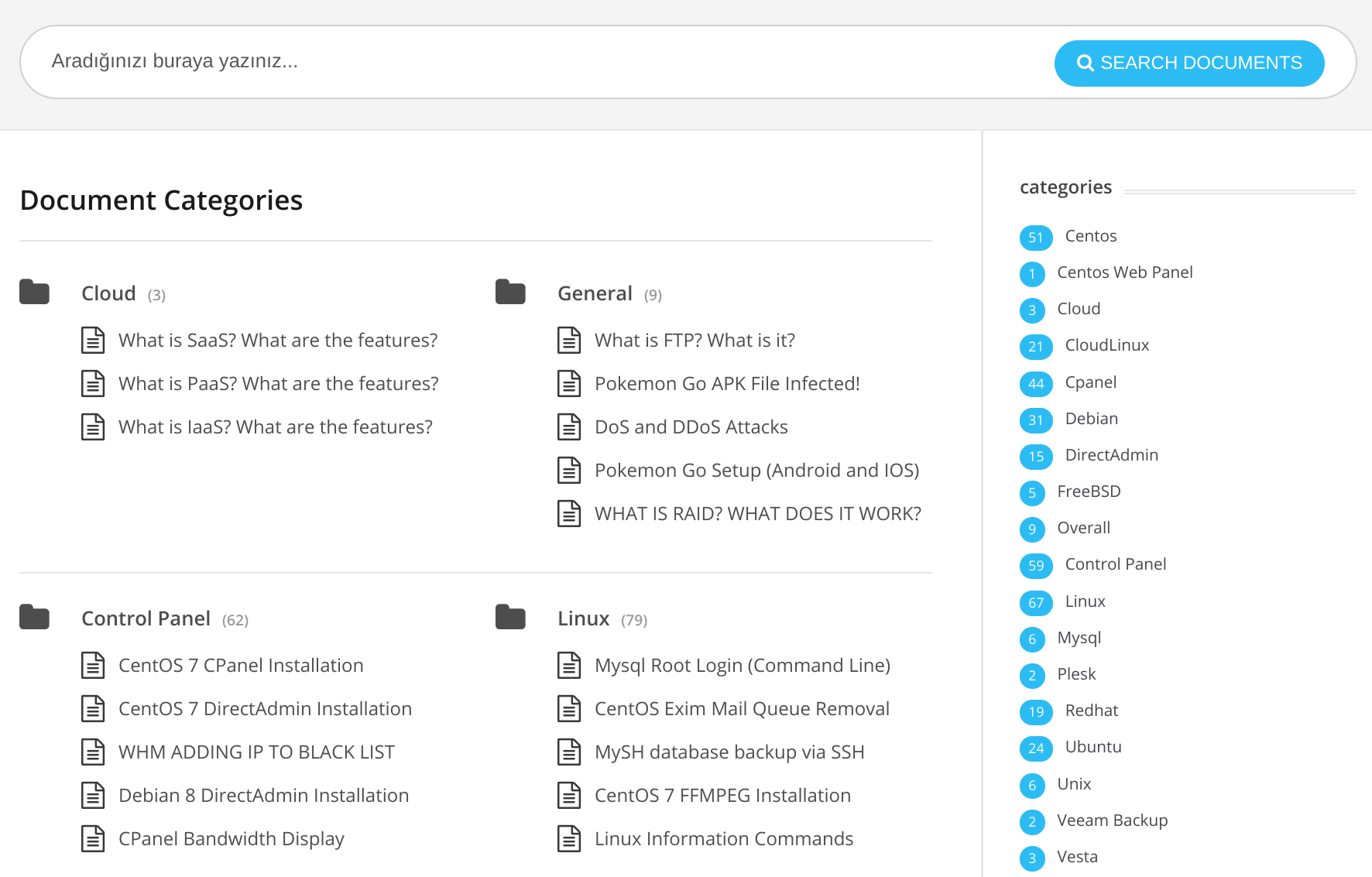Click document icon beside Linux Information Commands

[569, 838]
